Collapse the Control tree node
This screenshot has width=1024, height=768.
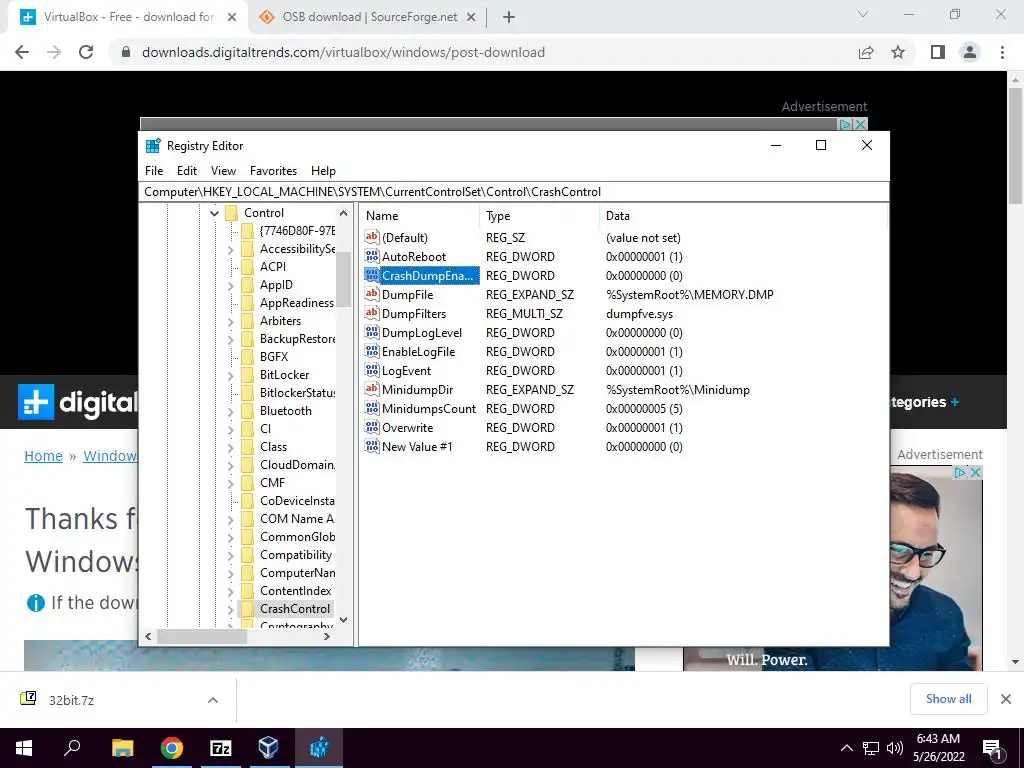(x=214, y=213)
